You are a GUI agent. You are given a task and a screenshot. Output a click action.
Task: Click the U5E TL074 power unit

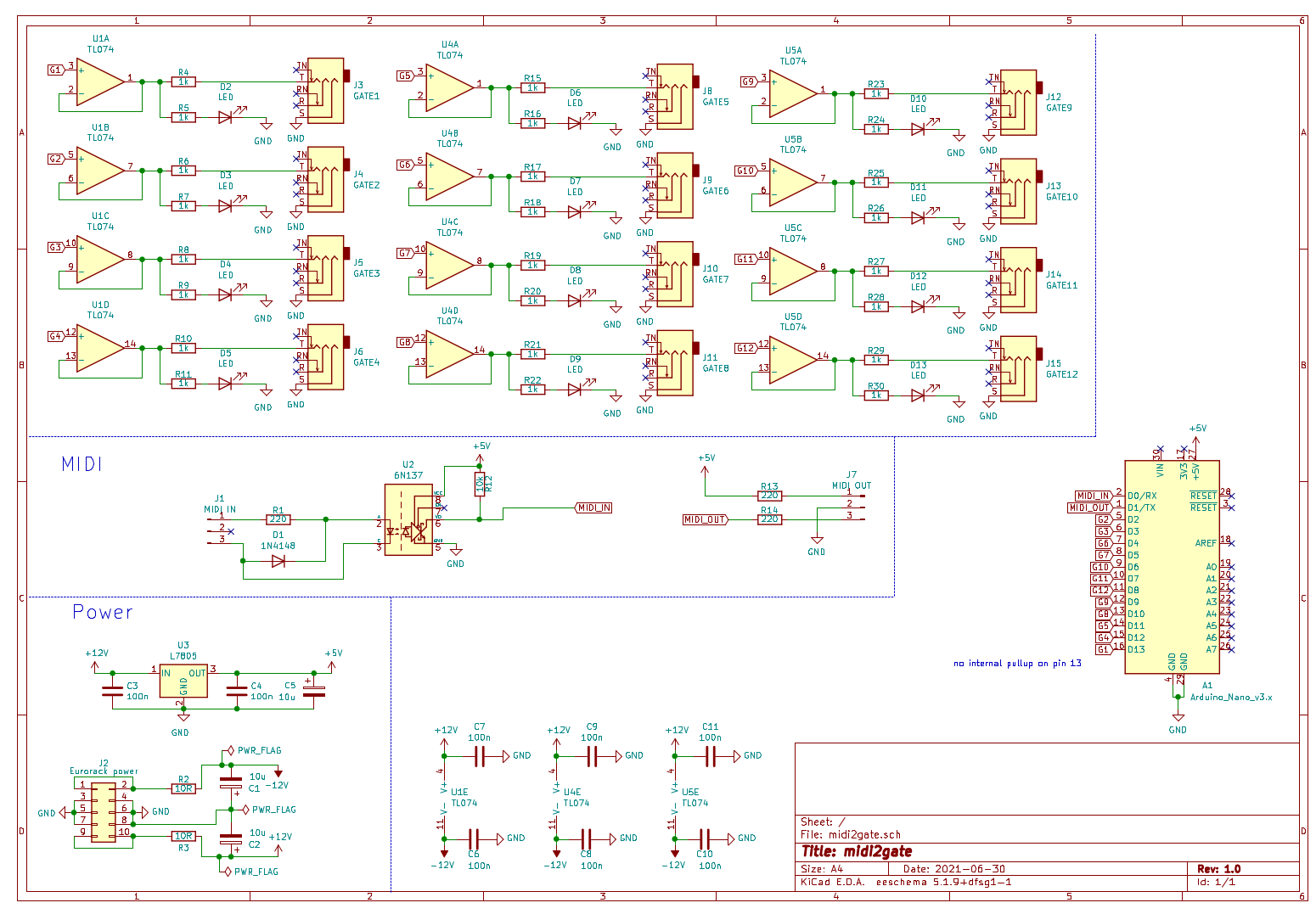click(675, 798)
